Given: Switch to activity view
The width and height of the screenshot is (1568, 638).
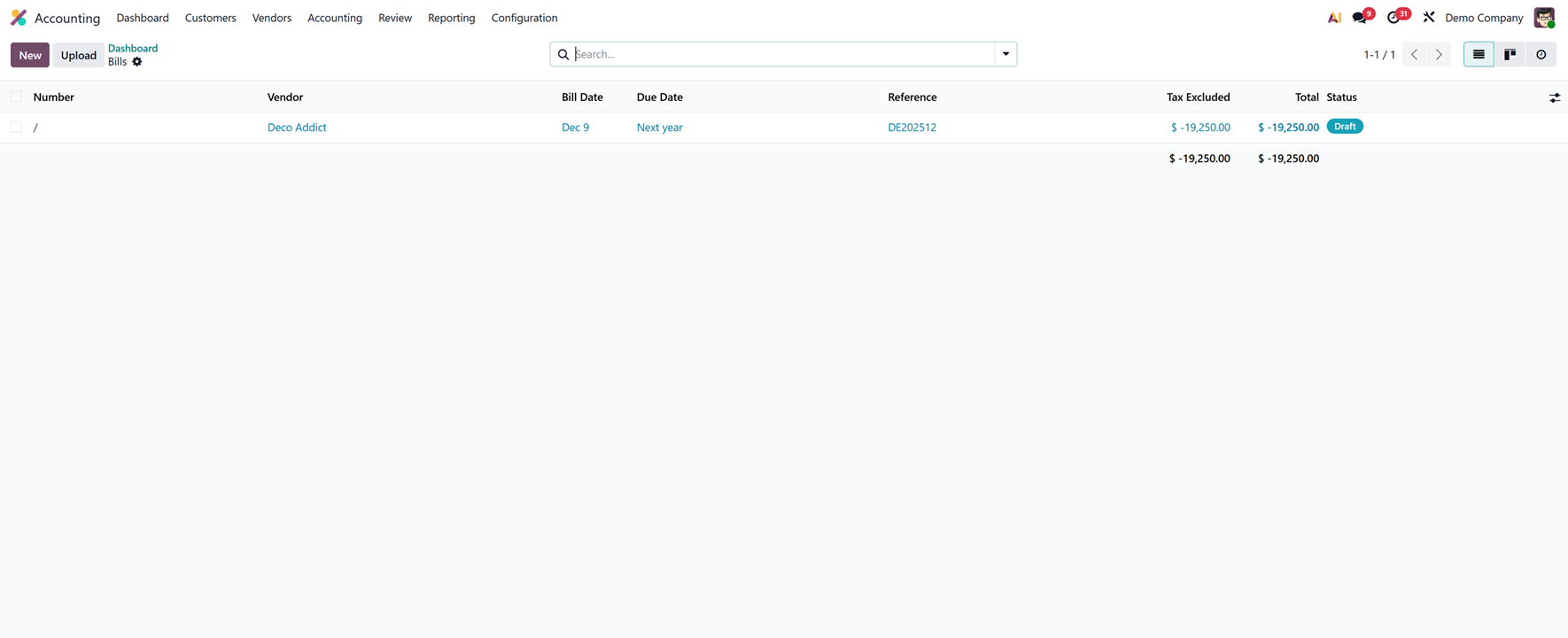Looking at the screenshot, I should (1541, 54).
